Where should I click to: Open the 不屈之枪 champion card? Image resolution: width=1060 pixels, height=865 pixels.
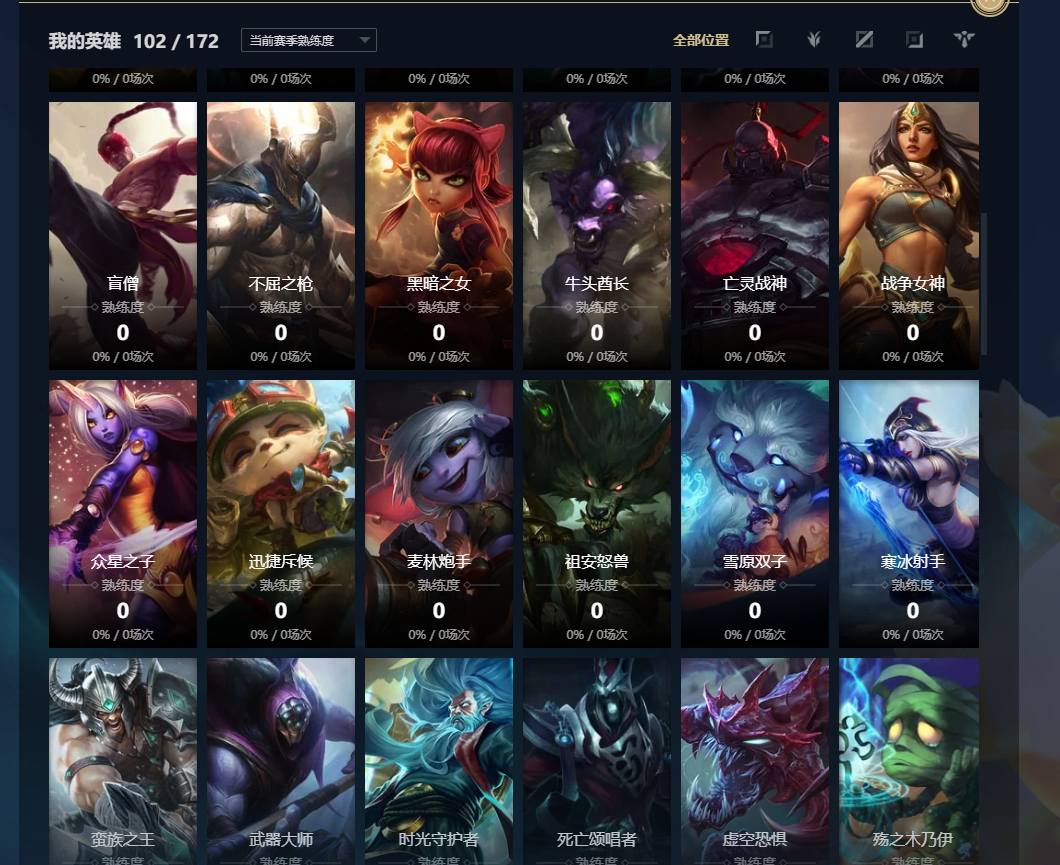tap(281, 235)
